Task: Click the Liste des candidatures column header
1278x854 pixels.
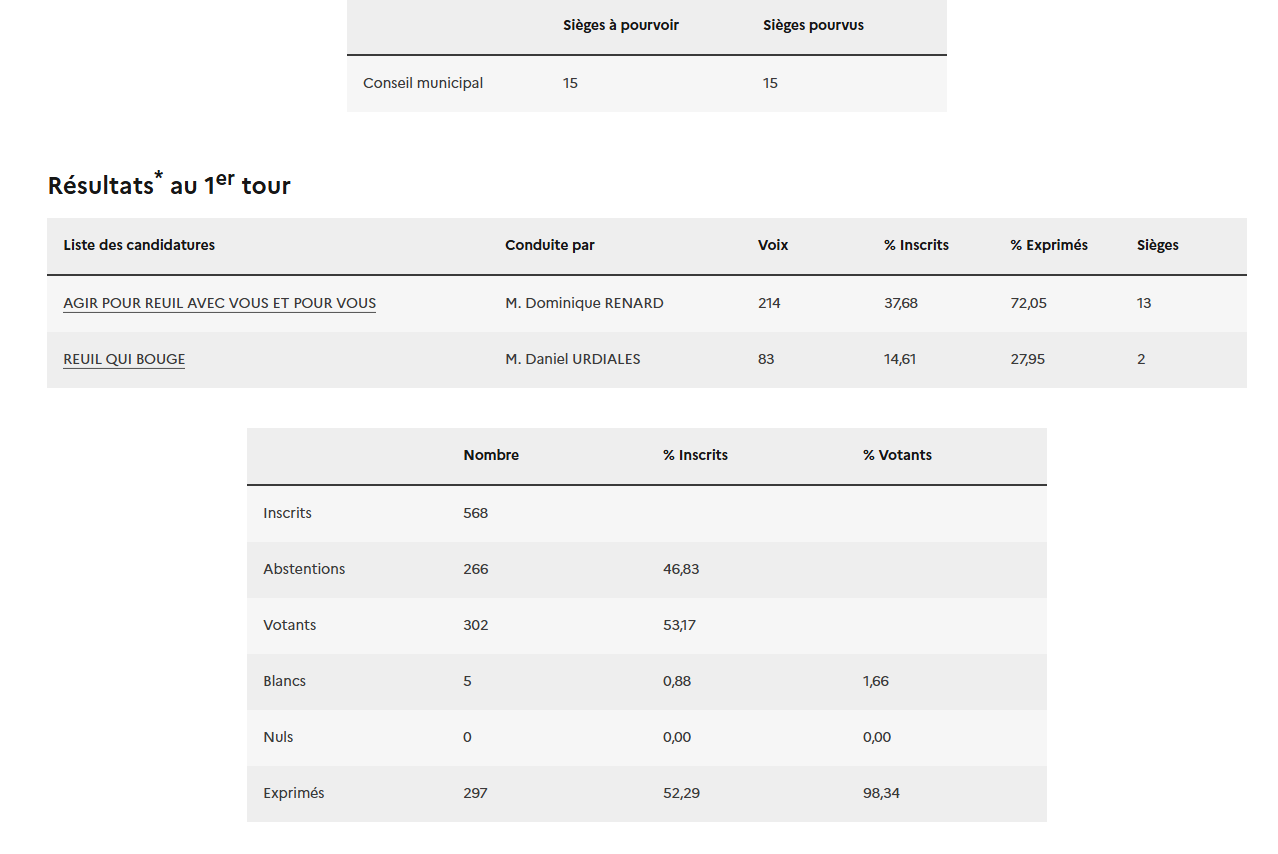Action: pos(139,245)
